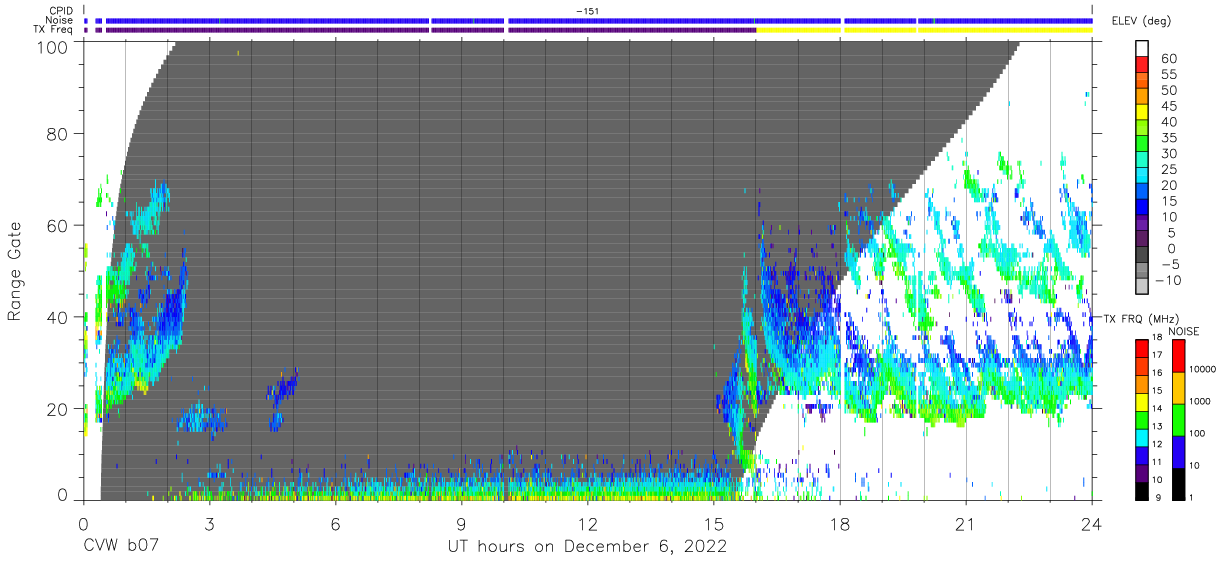1228x567 pixels.
Task: Click the 12 tick on UT hours axis
Action: [587, 523]
